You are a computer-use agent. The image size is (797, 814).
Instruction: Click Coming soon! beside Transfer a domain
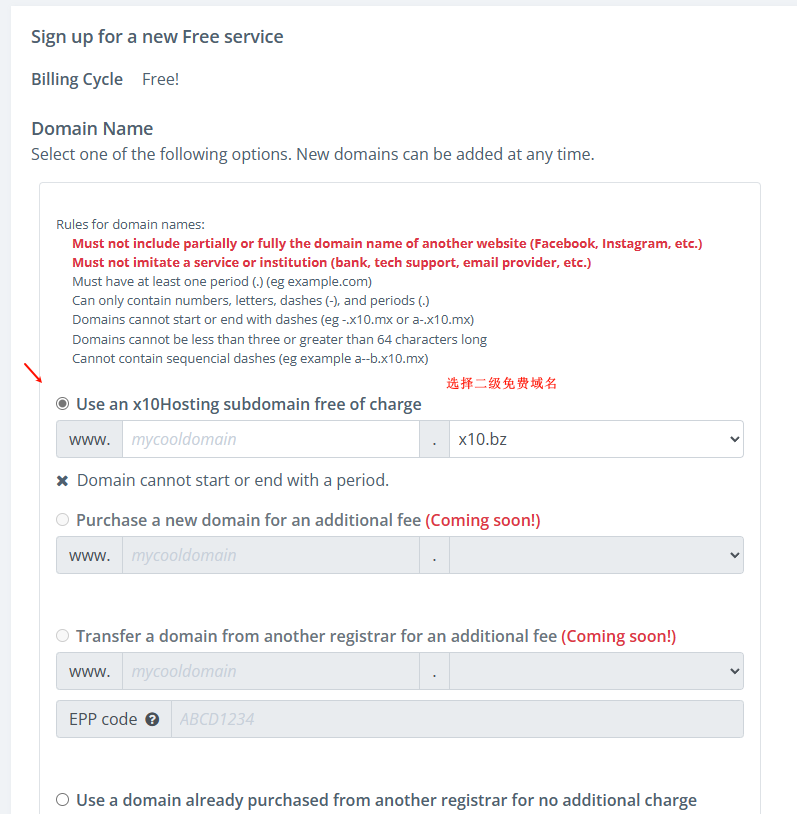(618, 636)
